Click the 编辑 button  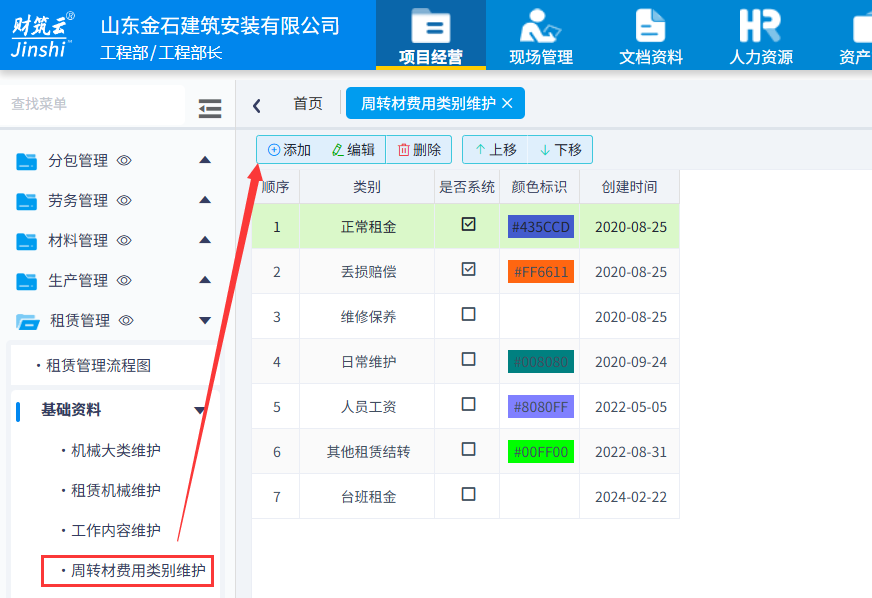tap(353, 150)
